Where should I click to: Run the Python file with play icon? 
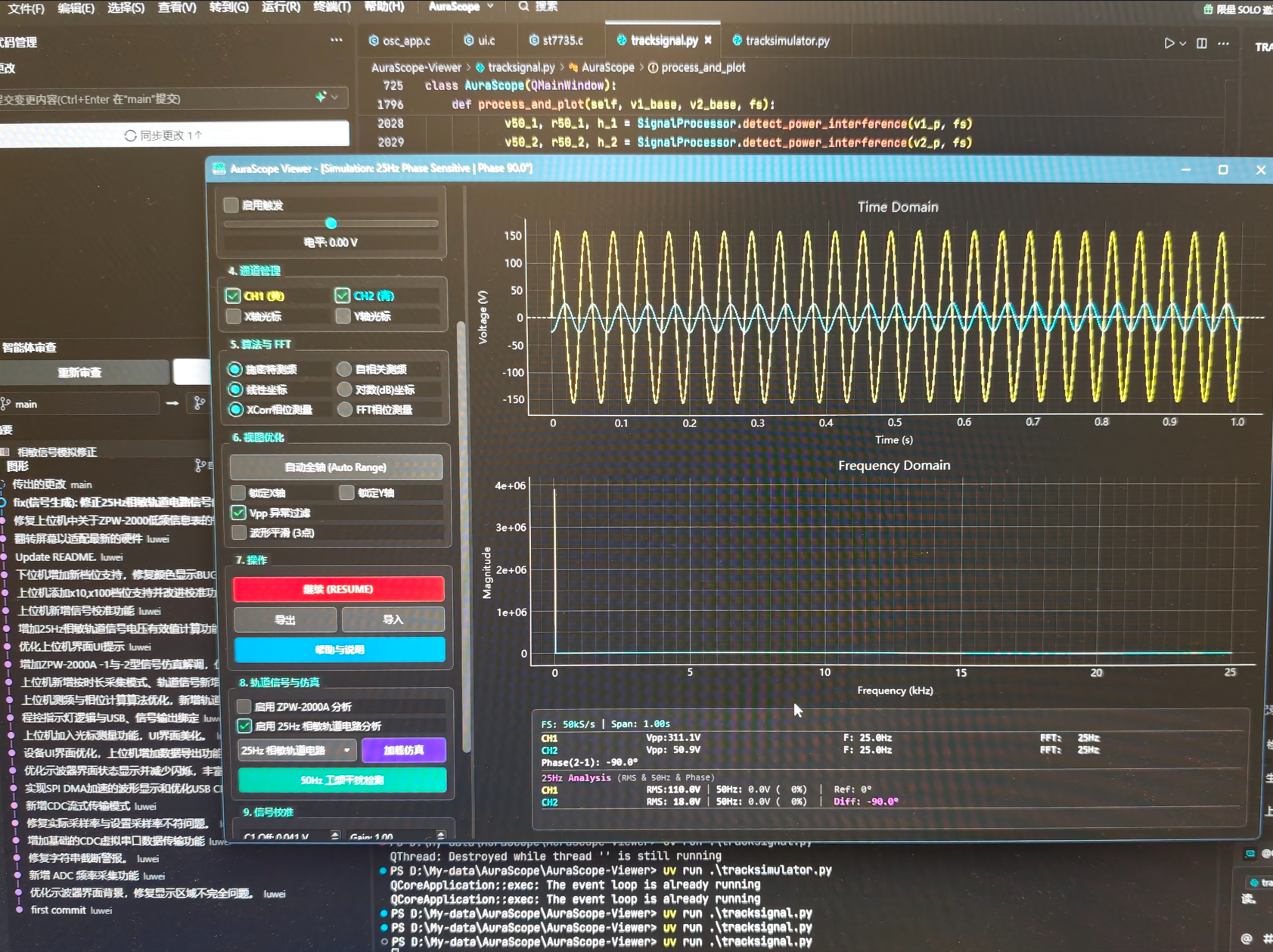point(1169,43)
